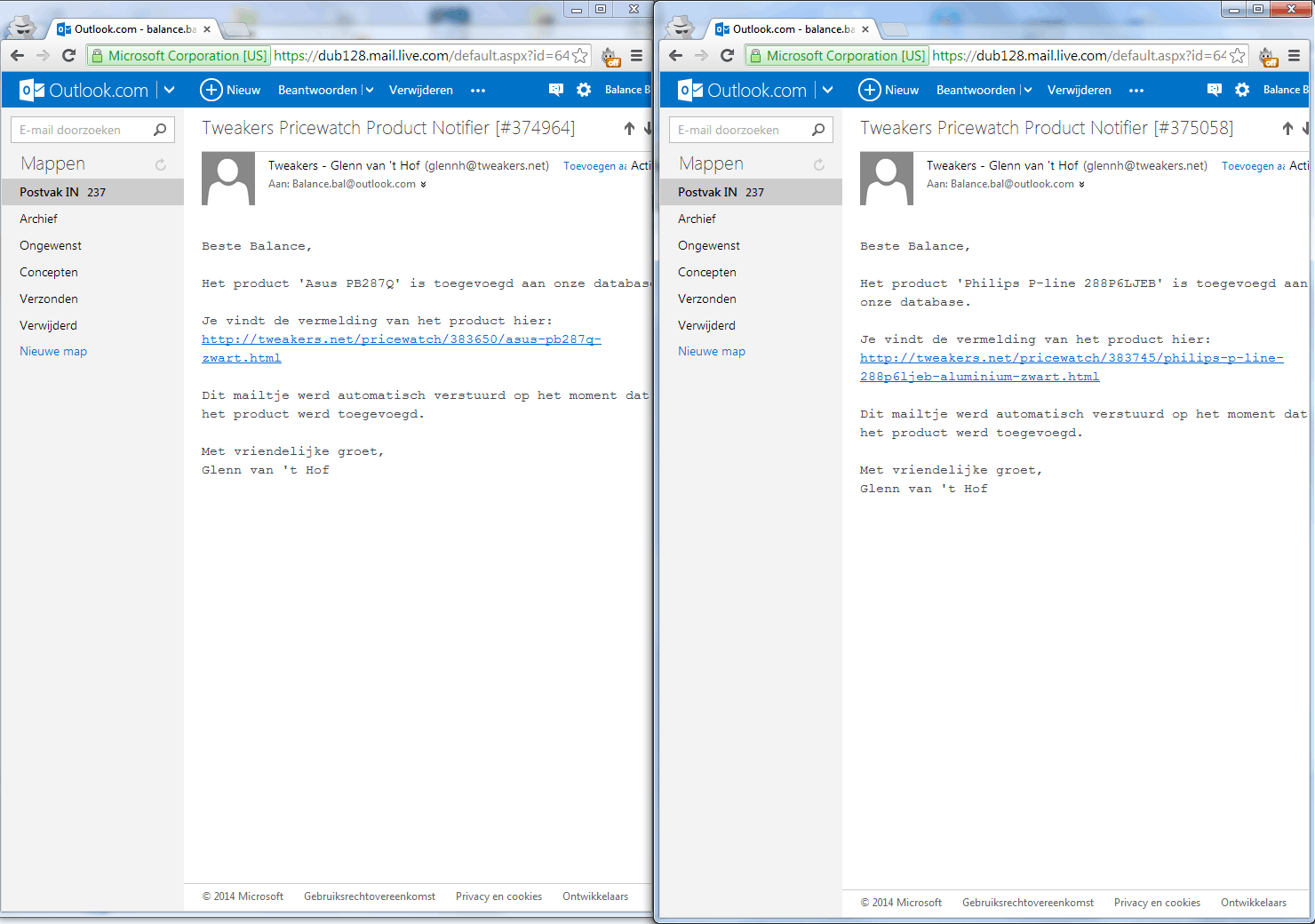Reload the page in the left browser window
This screenshot has height=924, width=1315.
click(68, 56)
